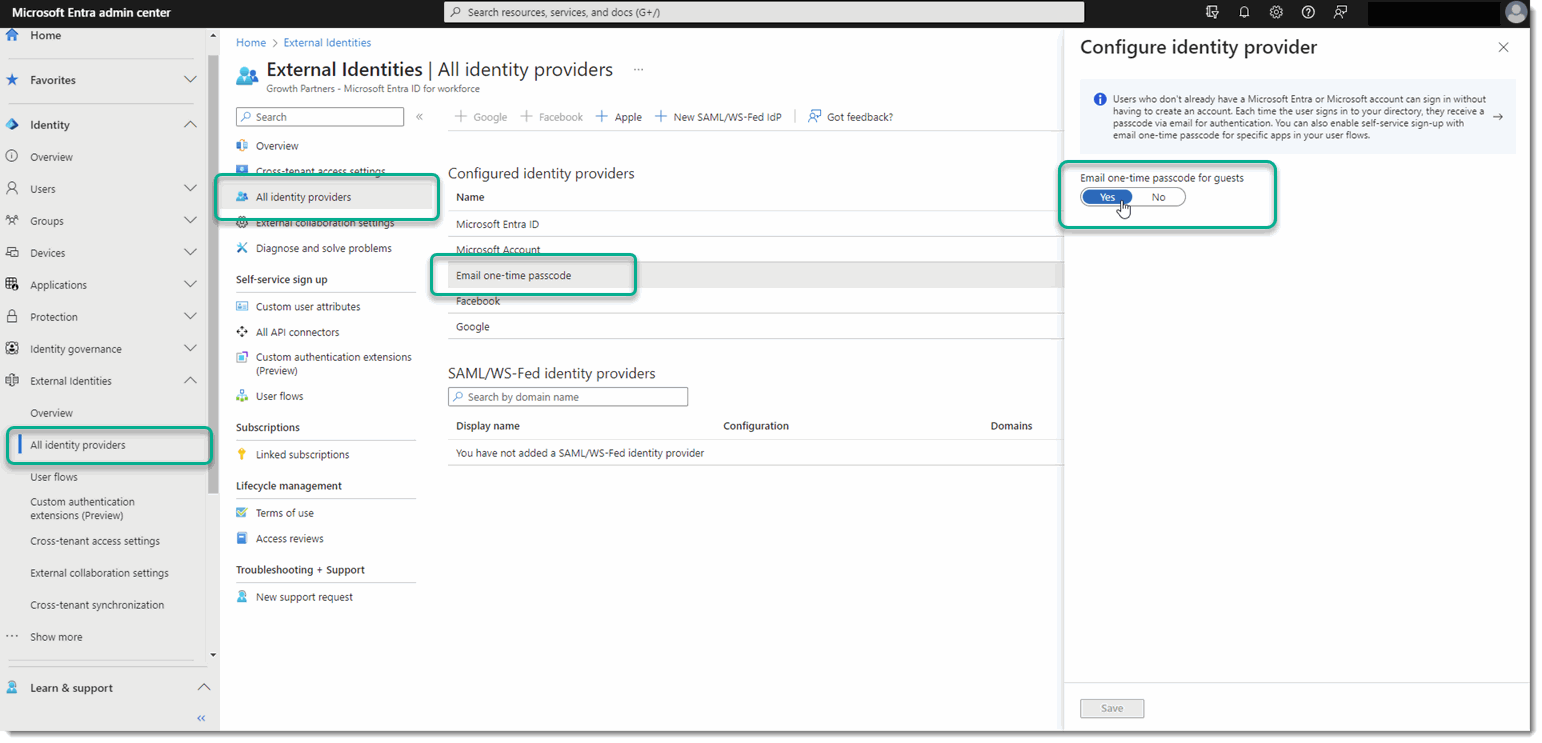Click External Identities in the breadcrumb
1542x743 pixels.
pyautogui.click(x=327, y=43)
